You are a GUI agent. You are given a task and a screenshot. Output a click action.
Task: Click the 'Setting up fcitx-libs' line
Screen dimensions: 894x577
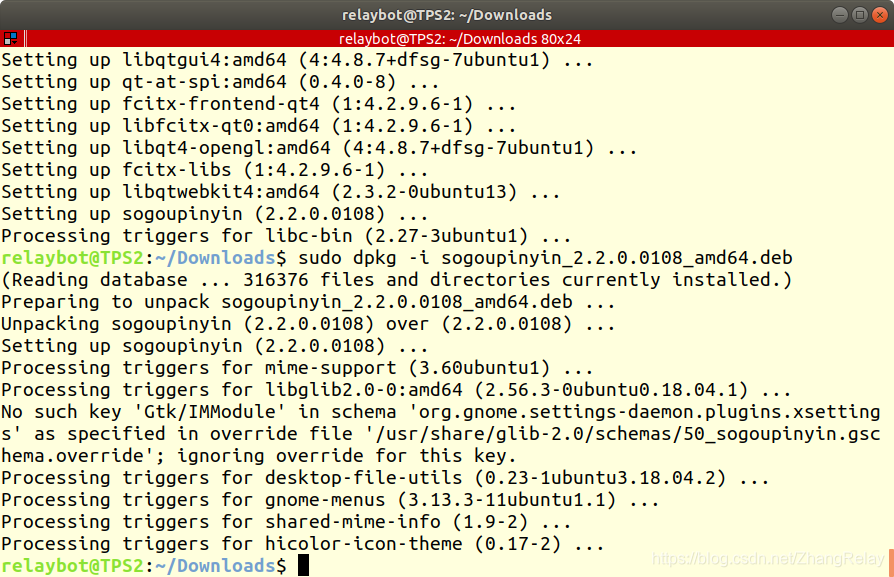[x=214, y=170]
